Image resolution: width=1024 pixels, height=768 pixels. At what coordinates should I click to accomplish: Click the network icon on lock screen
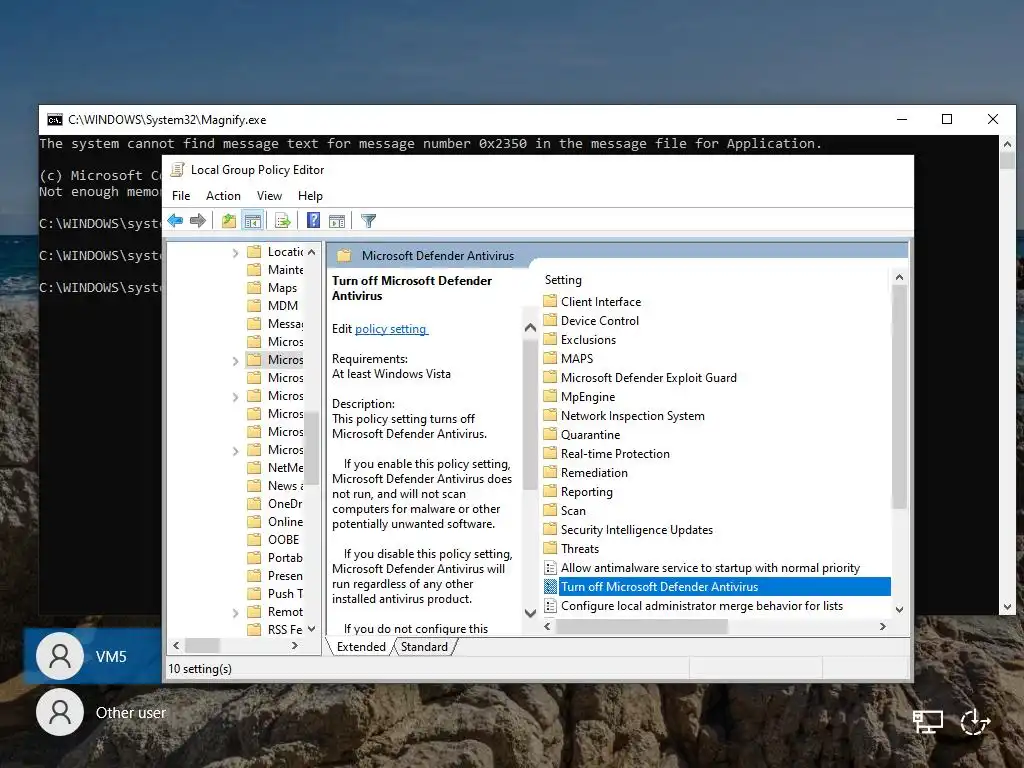point(927,722)
